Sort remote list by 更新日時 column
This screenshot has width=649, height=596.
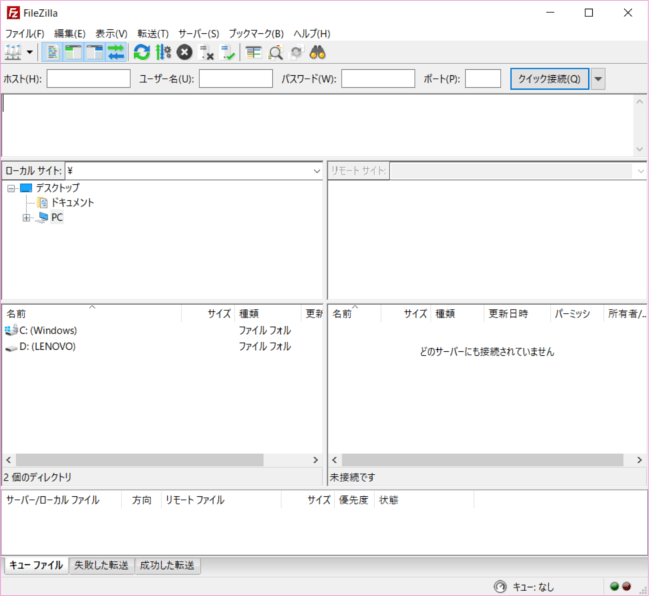pyautogui.click(x=517, y=314)
